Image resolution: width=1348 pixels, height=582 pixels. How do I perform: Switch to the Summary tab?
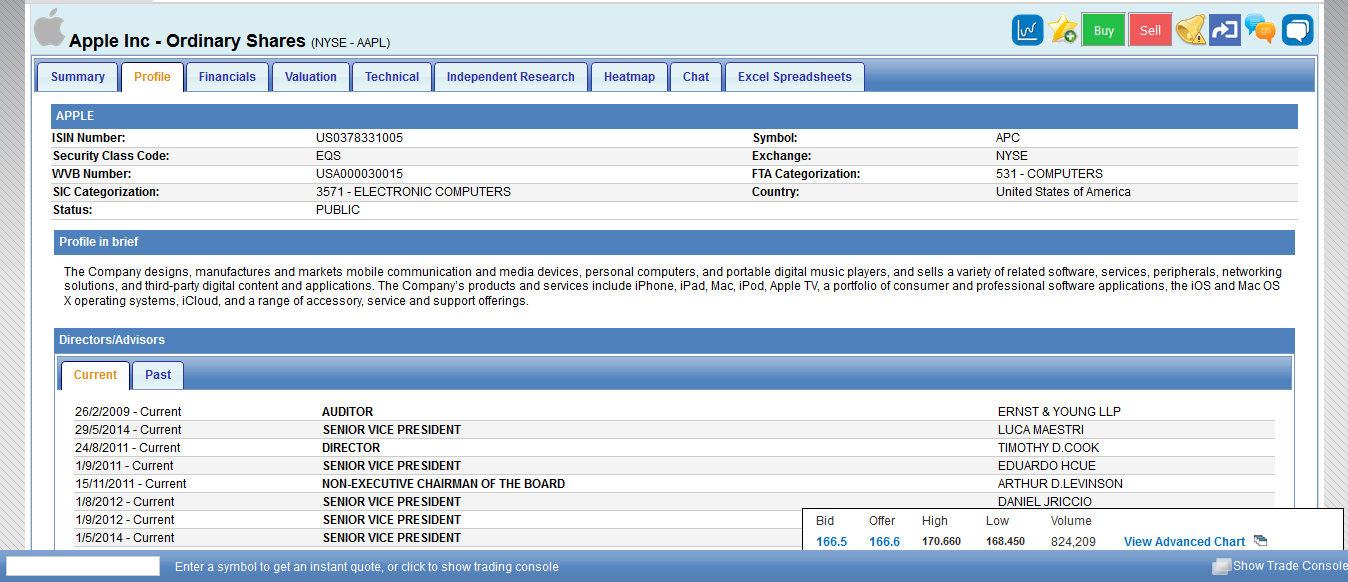(x=78, y=77)
